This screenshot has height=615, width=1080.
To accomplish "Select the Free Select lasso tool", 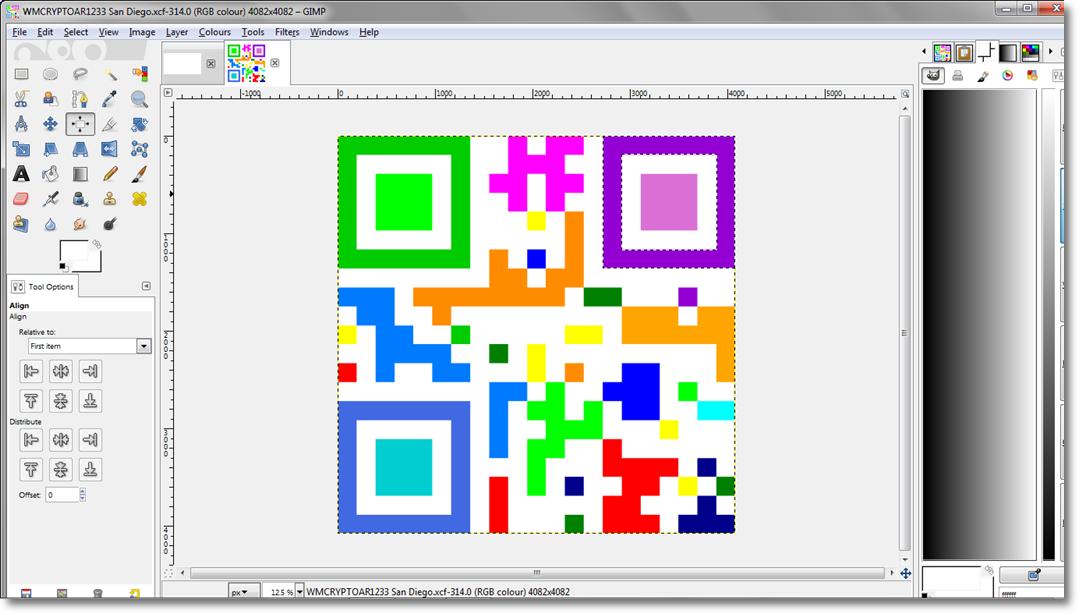I will tap(80, 74).
